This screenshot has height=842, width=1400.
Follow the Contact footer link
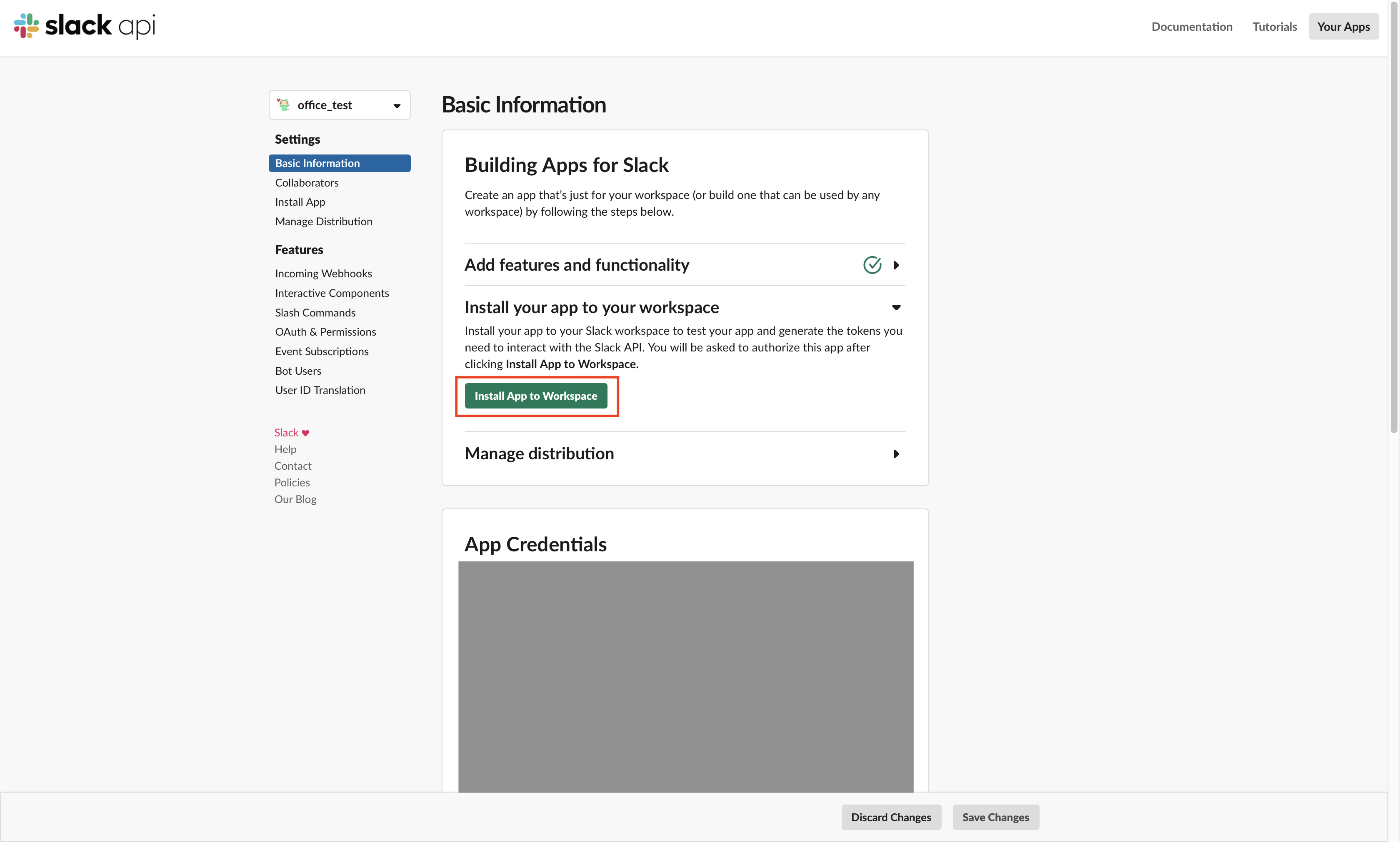tap(293, 466)
